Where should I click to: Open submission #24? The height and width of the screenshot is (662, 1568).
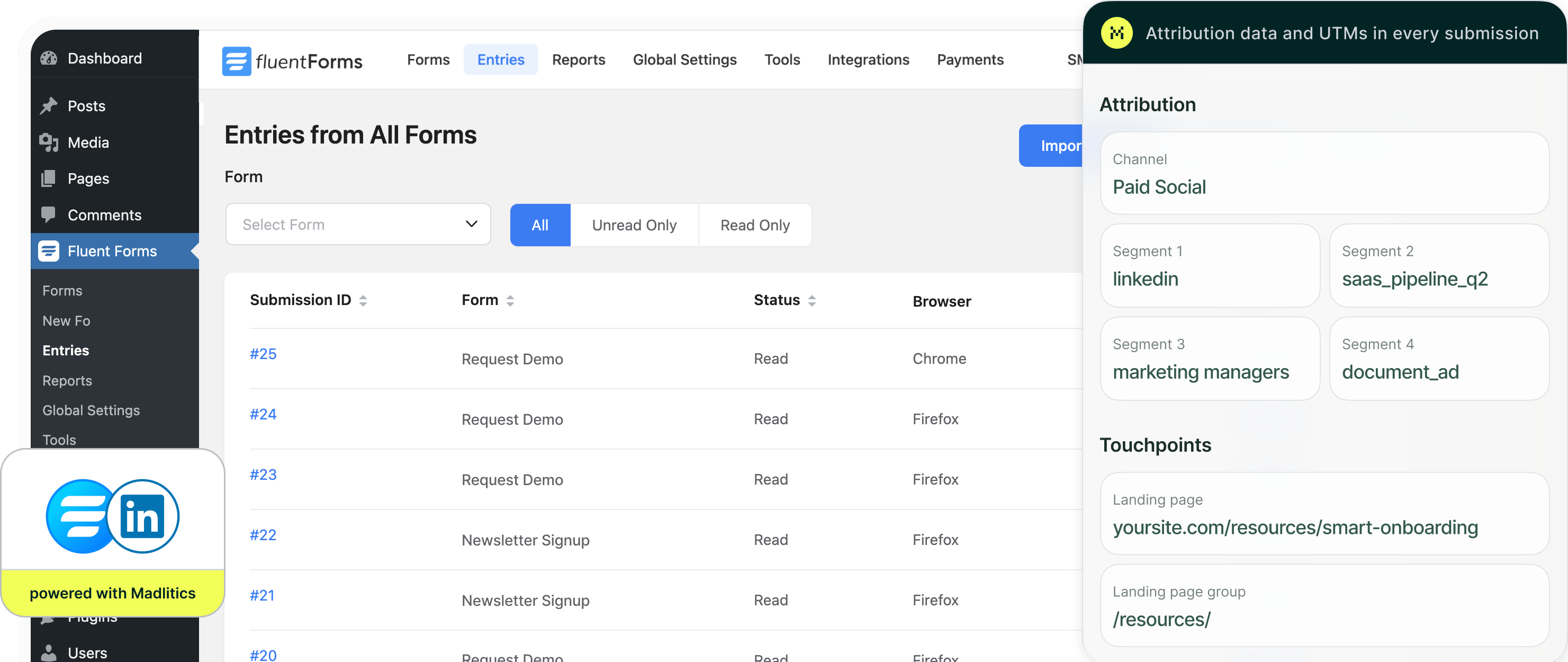pos(263,414)
